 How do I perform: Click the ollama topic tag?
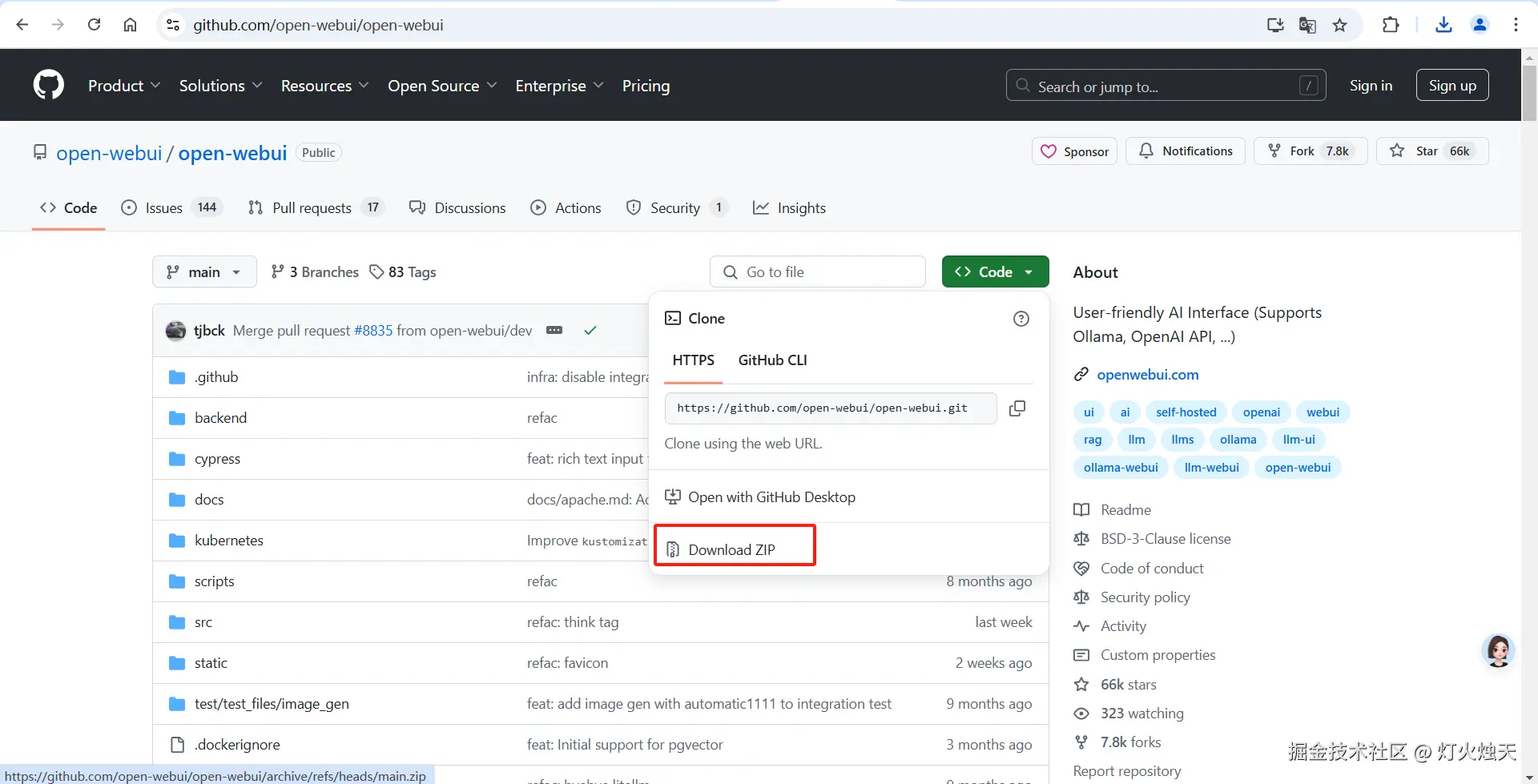1238,440
